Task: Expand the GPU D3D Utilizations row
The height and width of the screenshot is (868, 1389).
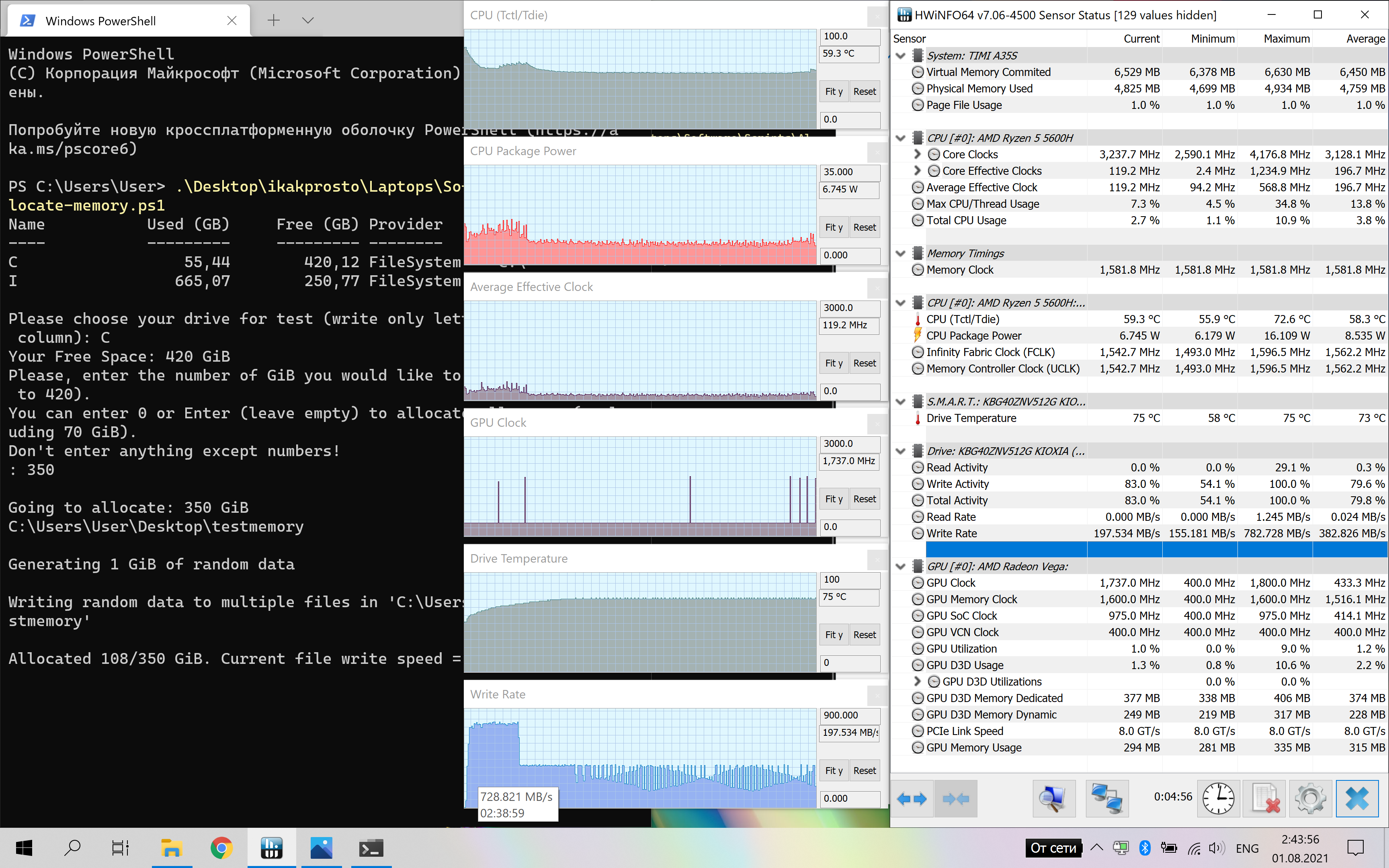Action: coord(917,682)
